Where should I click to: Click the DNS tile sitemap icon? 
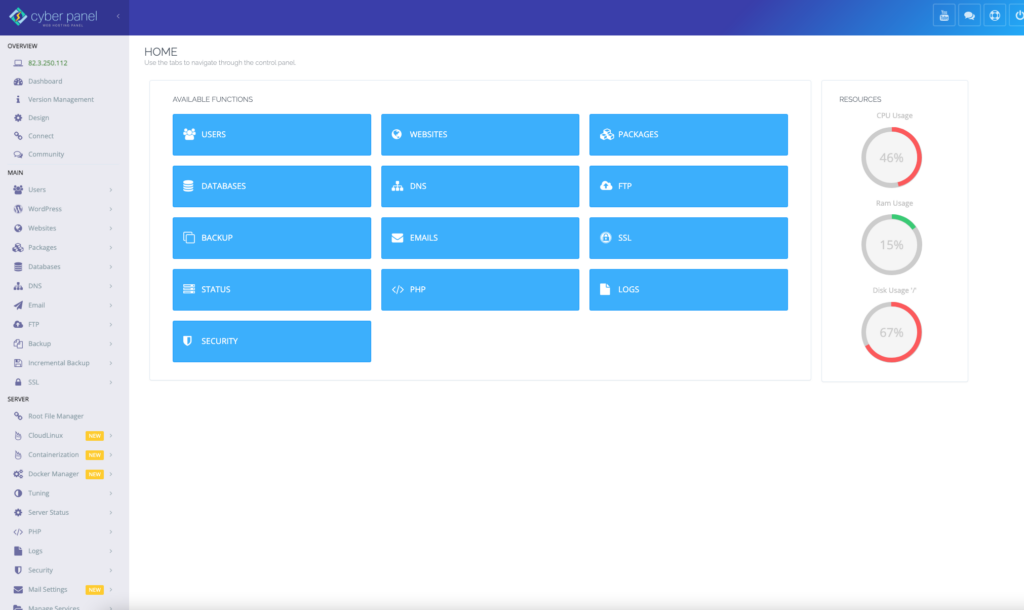pyautogui.click(x=397, y=186)
